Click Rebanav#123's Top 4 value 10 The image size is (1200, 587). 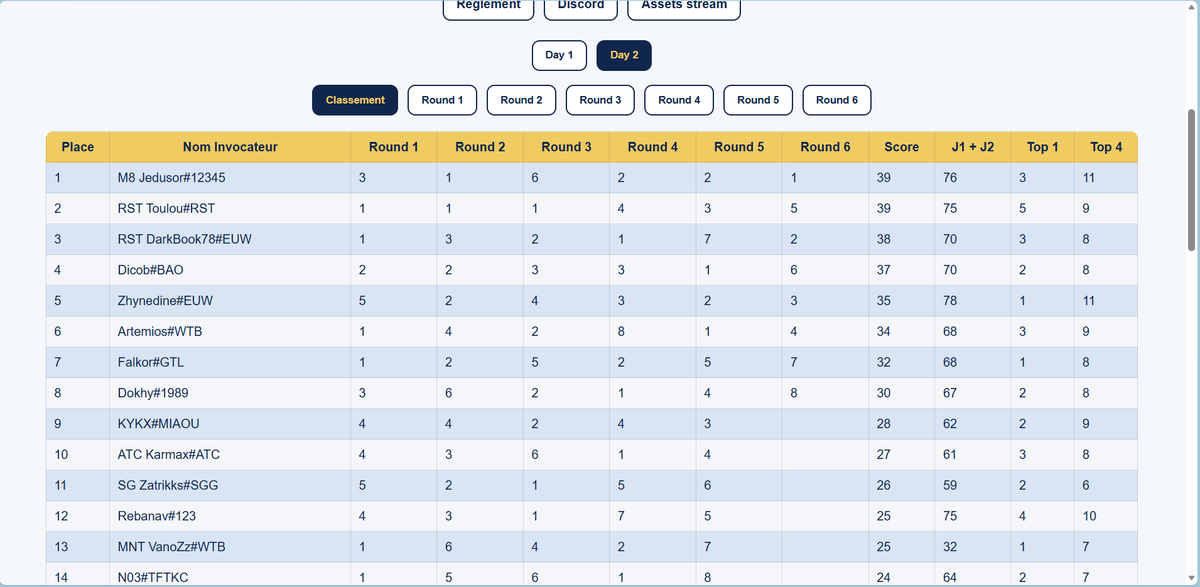pyautogui.click(x=1089, y=517)
